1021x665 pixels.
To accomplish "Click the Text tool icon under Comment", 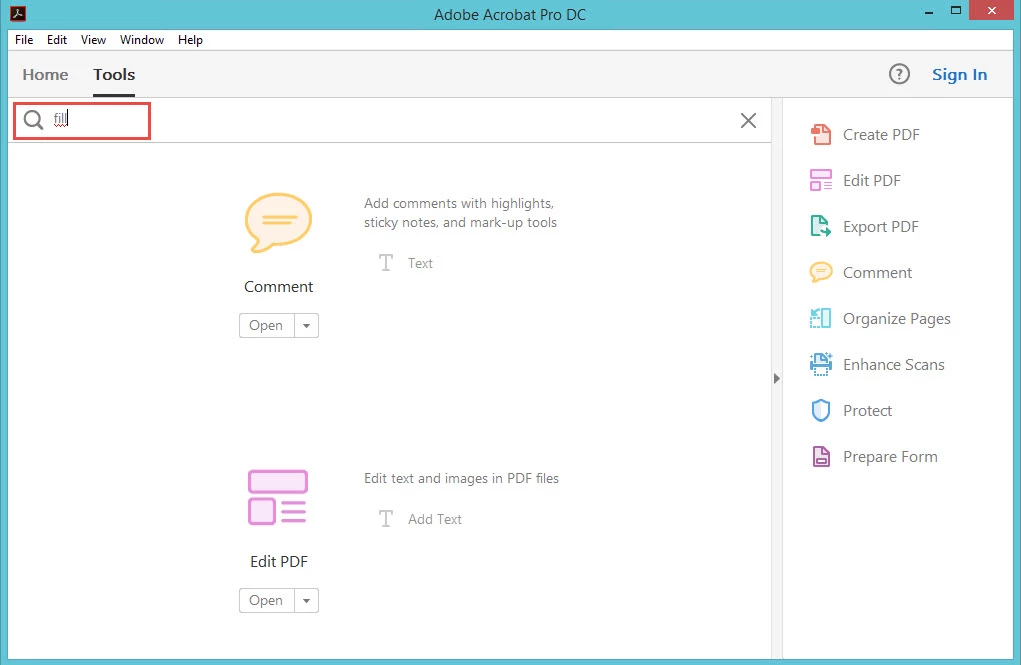I will pyautogui.click(x=385, y=263).
